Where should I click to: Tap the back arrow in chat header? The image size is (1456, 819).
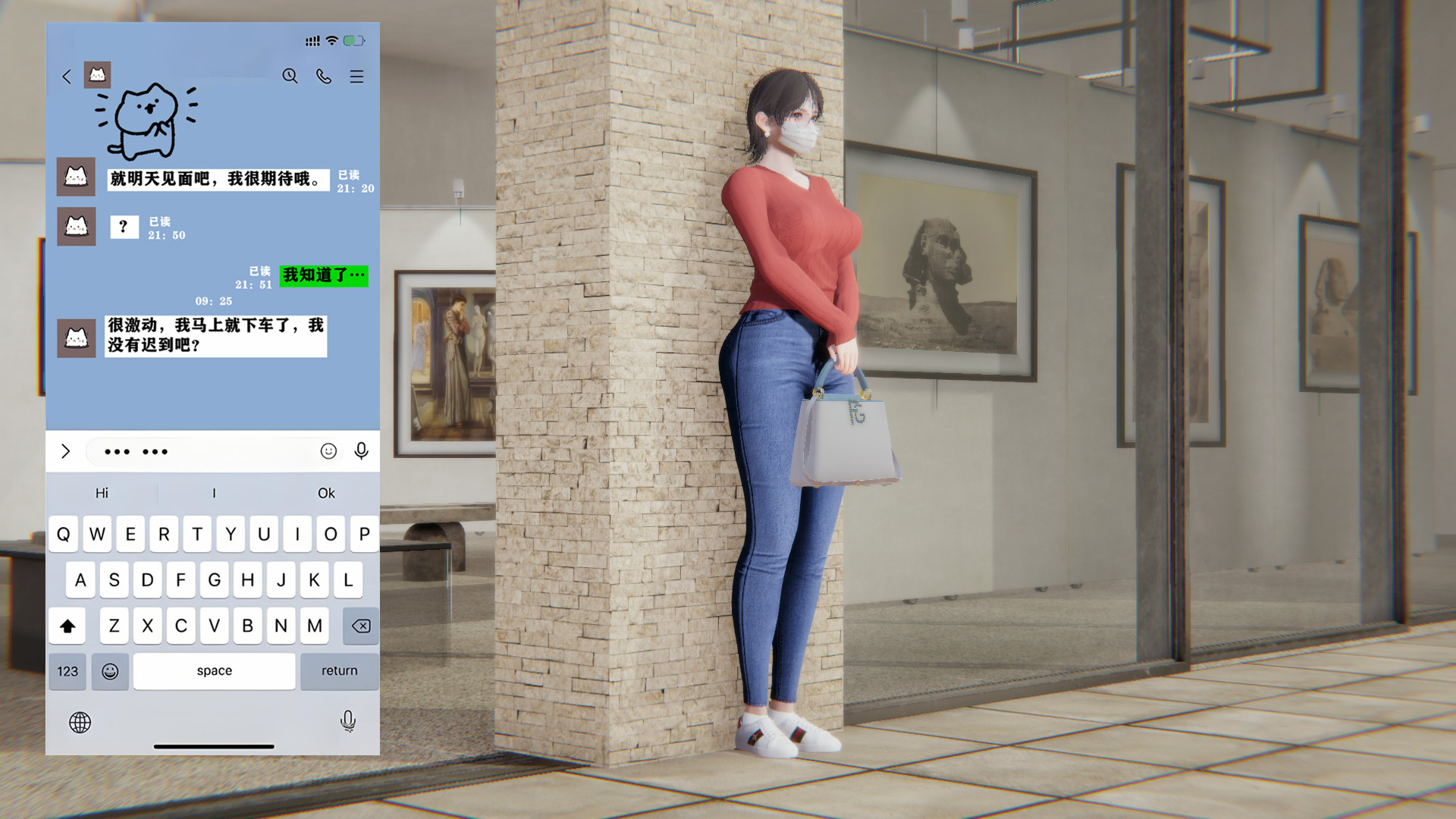tap(67, 77)
